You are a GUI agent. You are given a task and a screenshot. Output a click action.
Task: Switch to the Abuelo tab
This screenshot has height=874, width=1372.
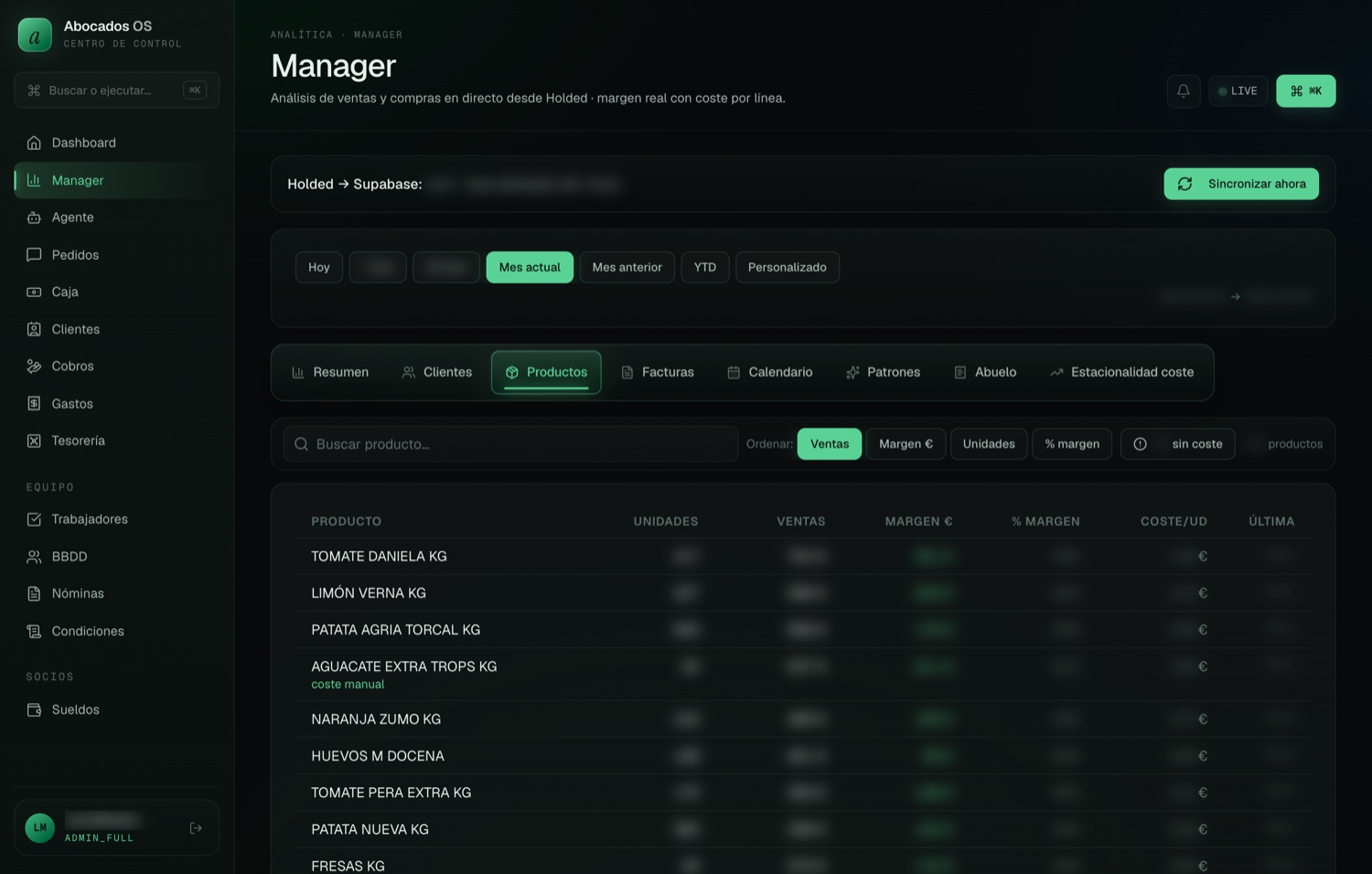click(986, 372)
